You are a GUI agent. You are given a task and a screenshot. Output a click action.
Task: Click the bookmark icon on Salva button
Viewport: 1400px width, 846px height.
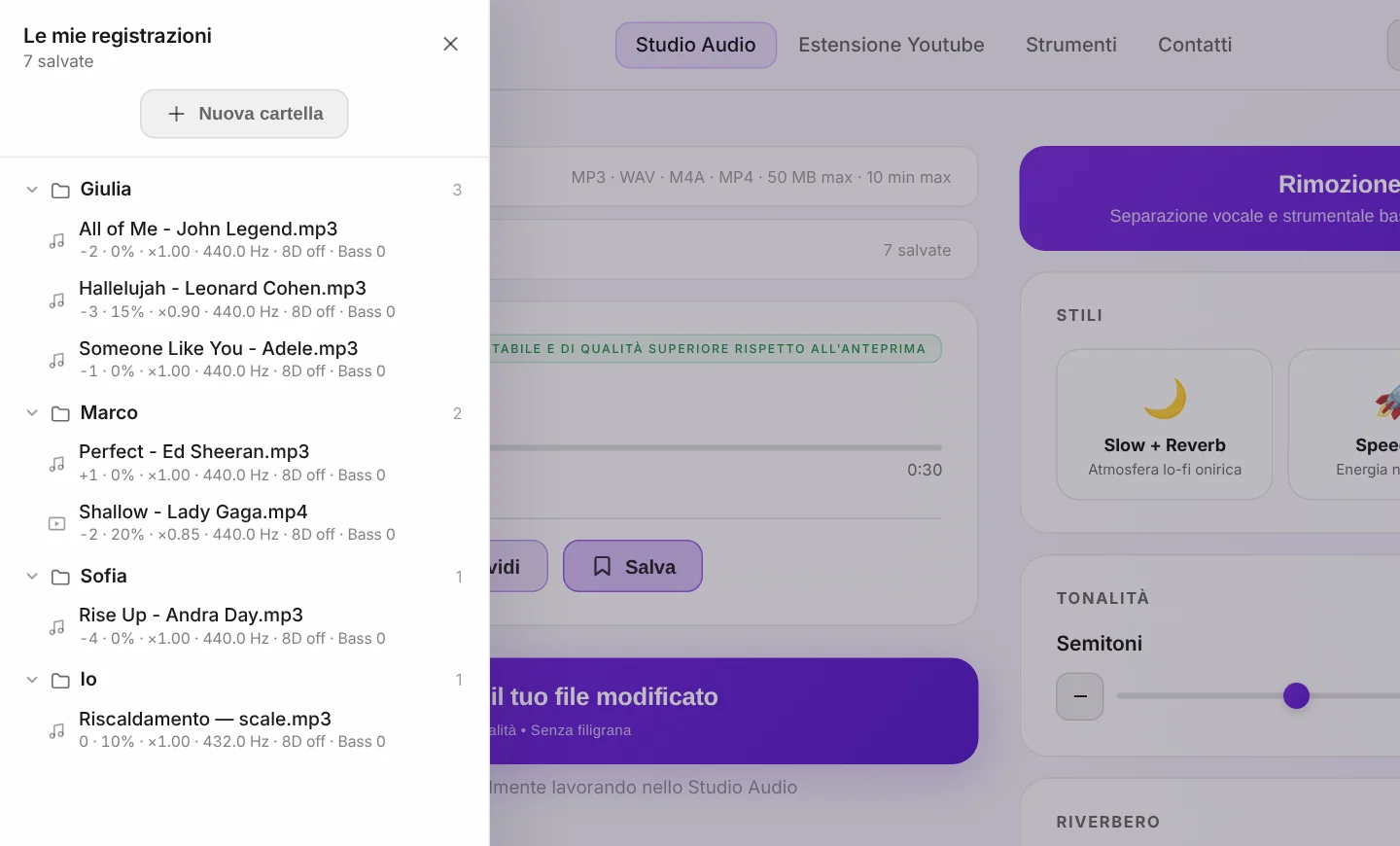602,566
